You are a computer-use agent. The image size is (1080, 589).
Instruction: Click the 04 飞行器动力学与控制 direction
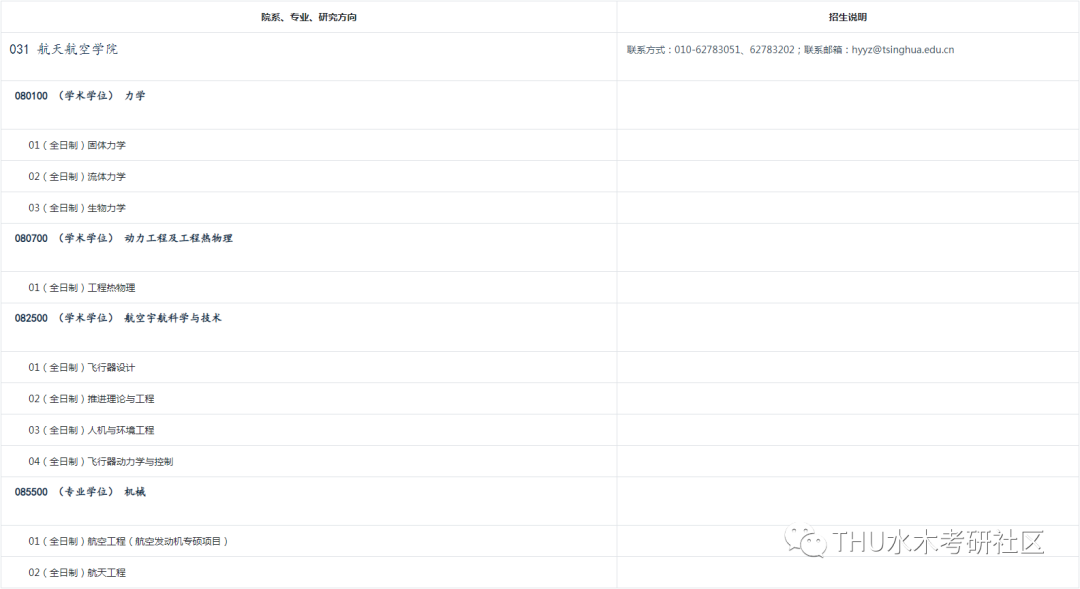point(101,462)
